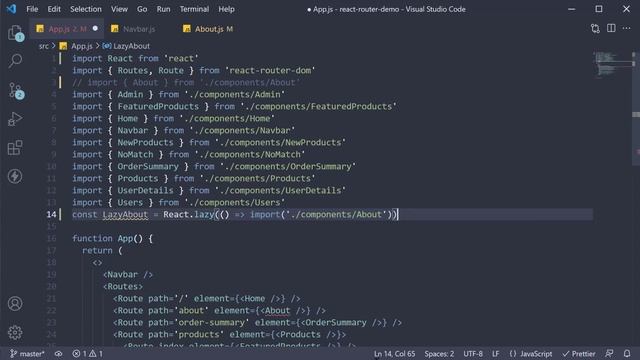Maximize the VS Code window
The height and width of the screenshot is (360, 640).
(x=599, y=9)
